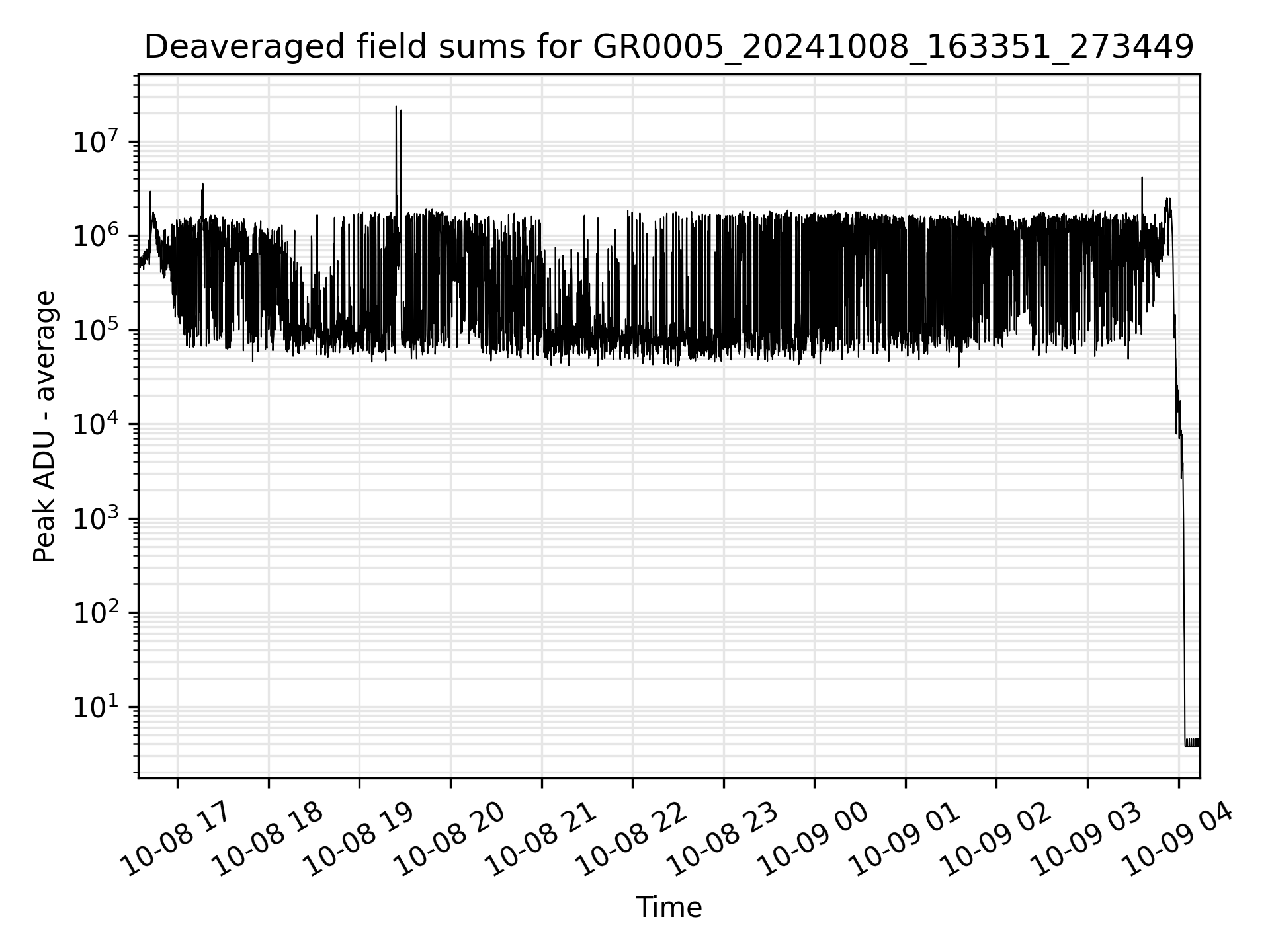Image resolution: width=1270 pixels, height=952 pixels.
Task: Click the tallest spike peak above 10^7
Action: pyautogui.click(x=396, y=106)
